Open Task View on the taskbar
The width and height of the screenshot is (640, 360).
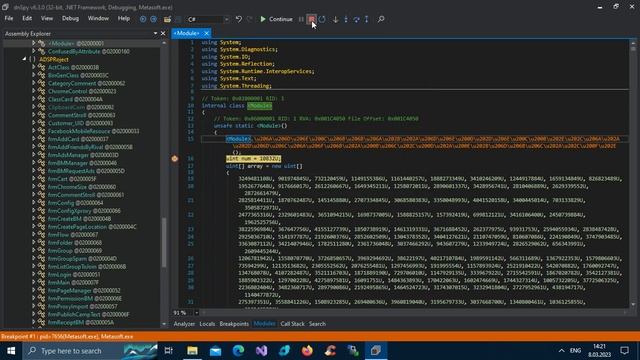(x=169, y=351)
